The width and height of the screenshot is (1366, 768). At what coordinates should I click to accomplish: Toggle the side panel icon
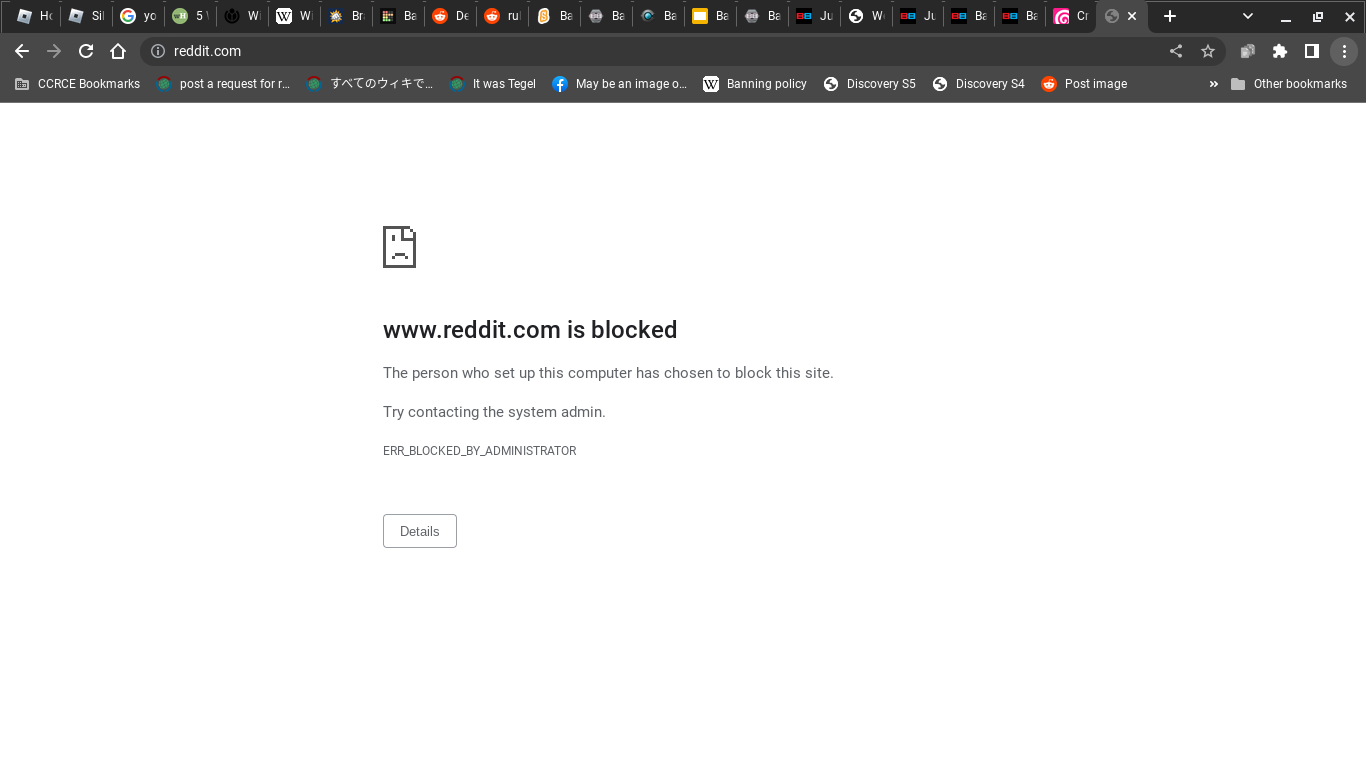coord(1312,51)
